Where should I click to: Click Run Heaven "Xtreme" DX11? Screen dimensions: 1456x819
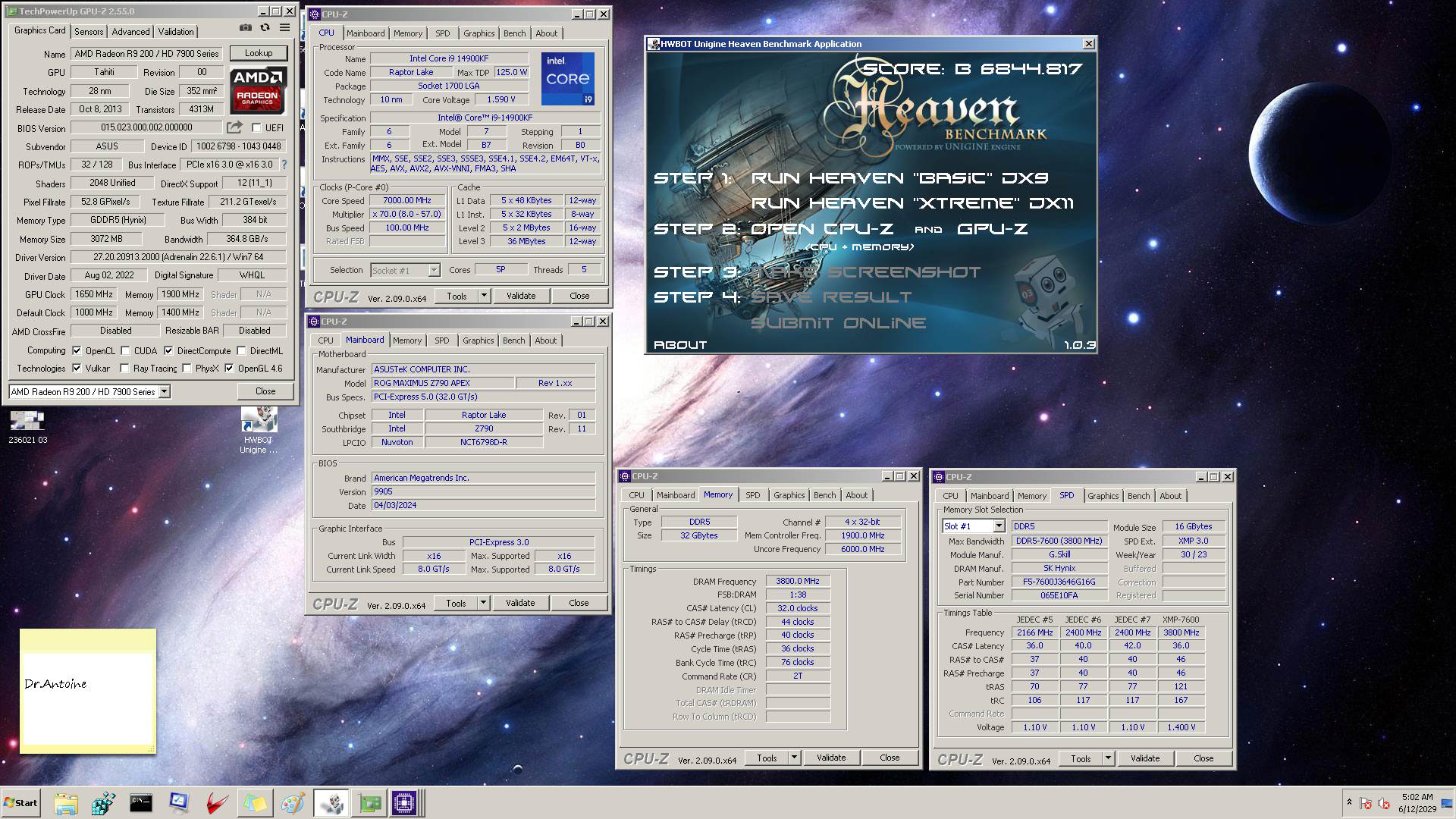click(912, 202)
